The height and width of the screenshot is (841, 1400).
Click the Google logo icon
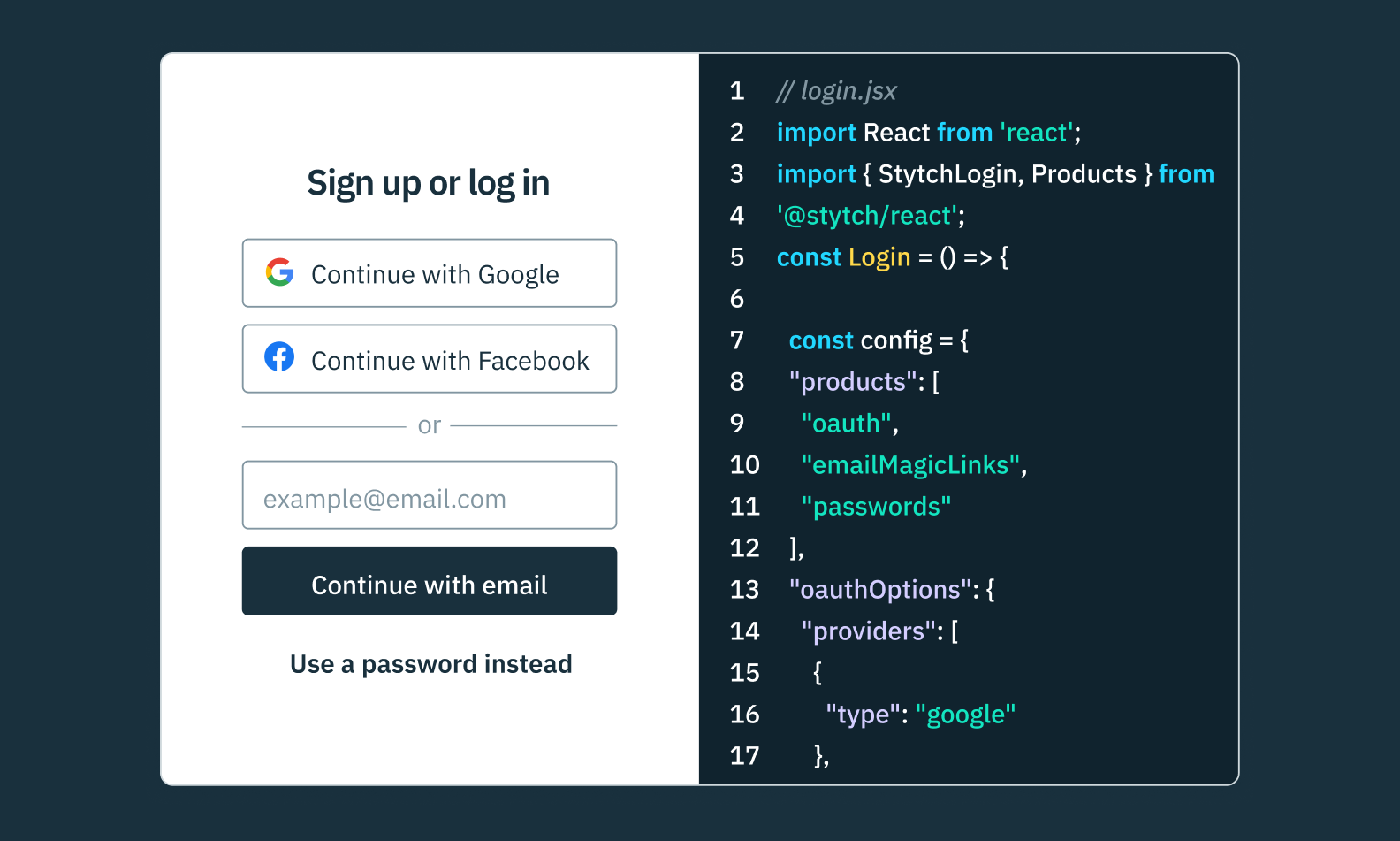pos(279,272)
